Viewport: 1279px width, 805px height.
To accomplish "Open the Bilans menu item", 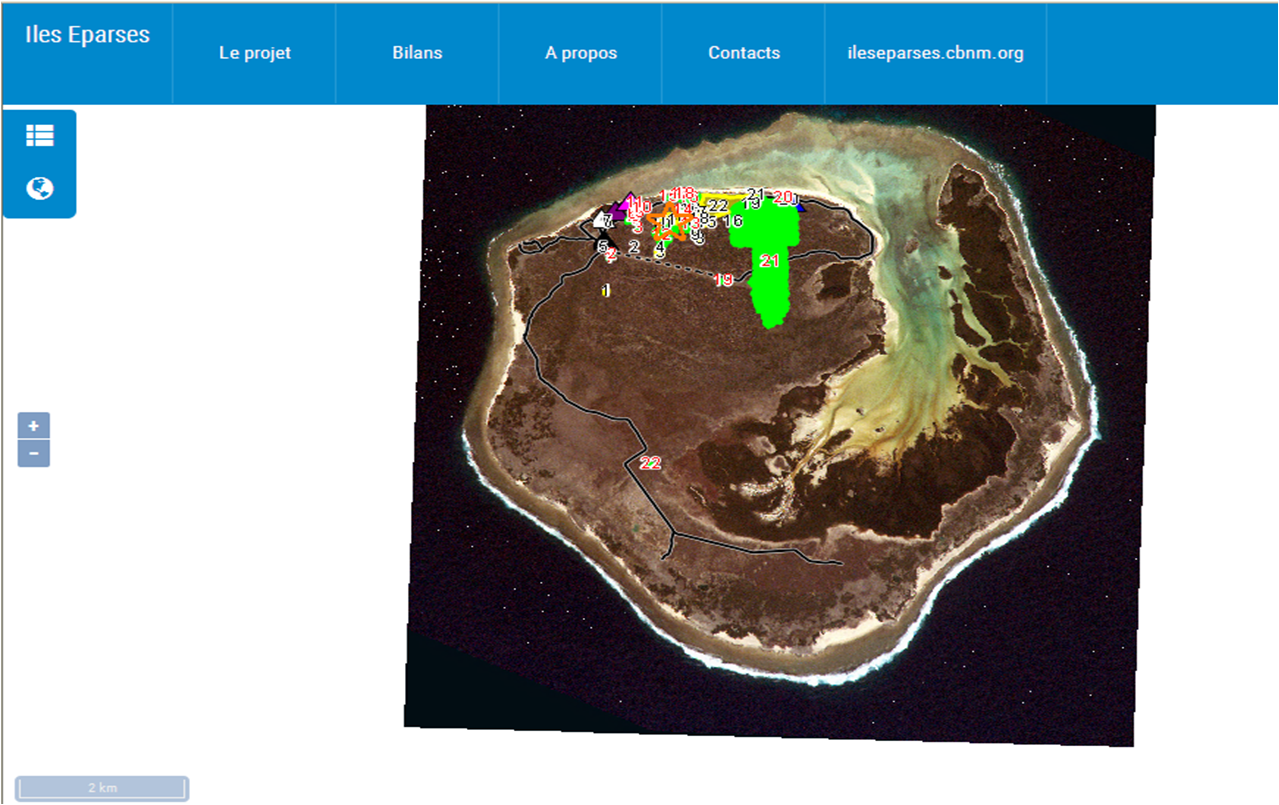I will click(x=417, y=53).
